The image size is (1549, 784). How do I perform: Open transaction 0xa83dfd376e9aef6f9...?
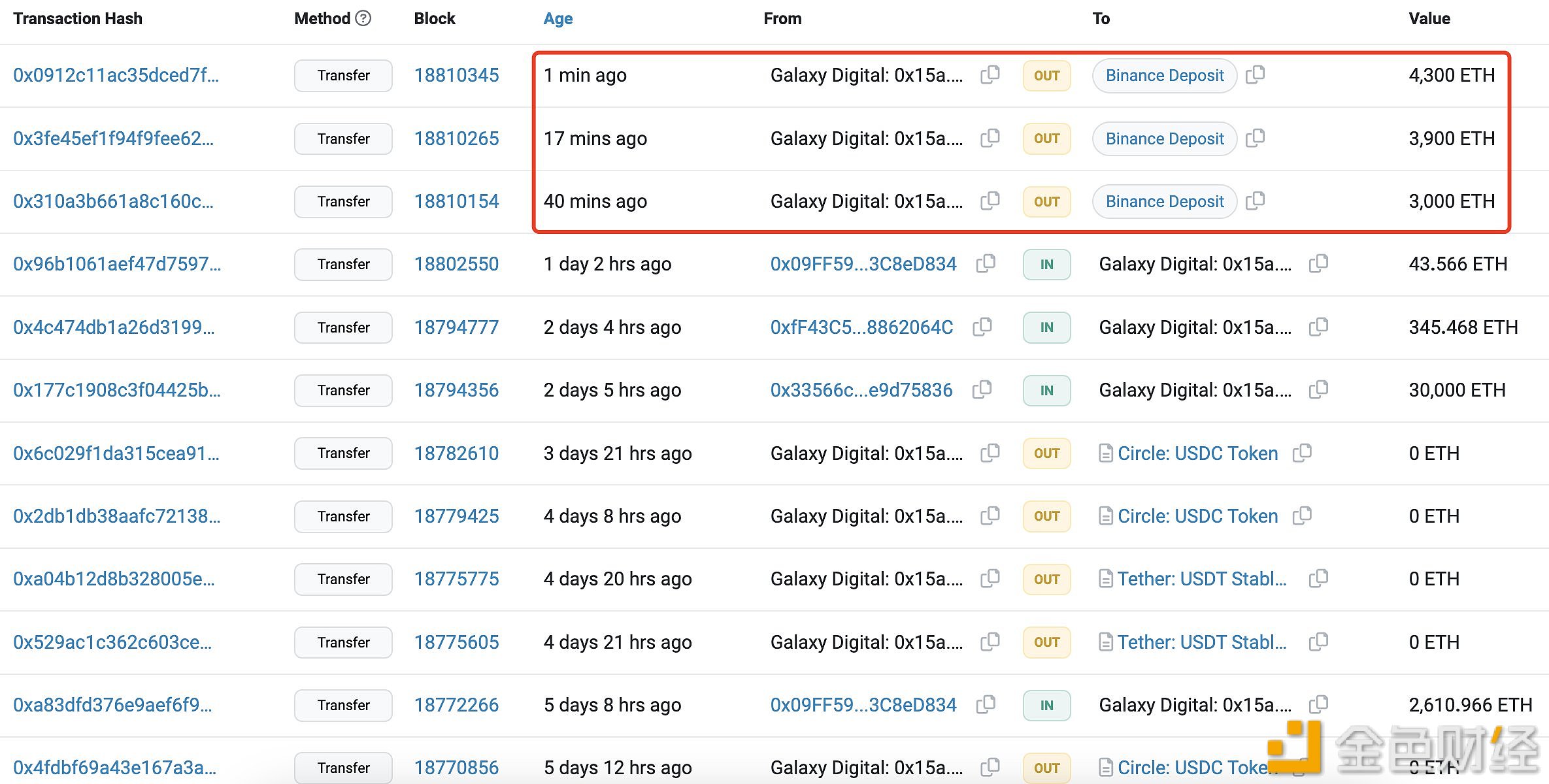pyautogui.click(x=112, y=705)
